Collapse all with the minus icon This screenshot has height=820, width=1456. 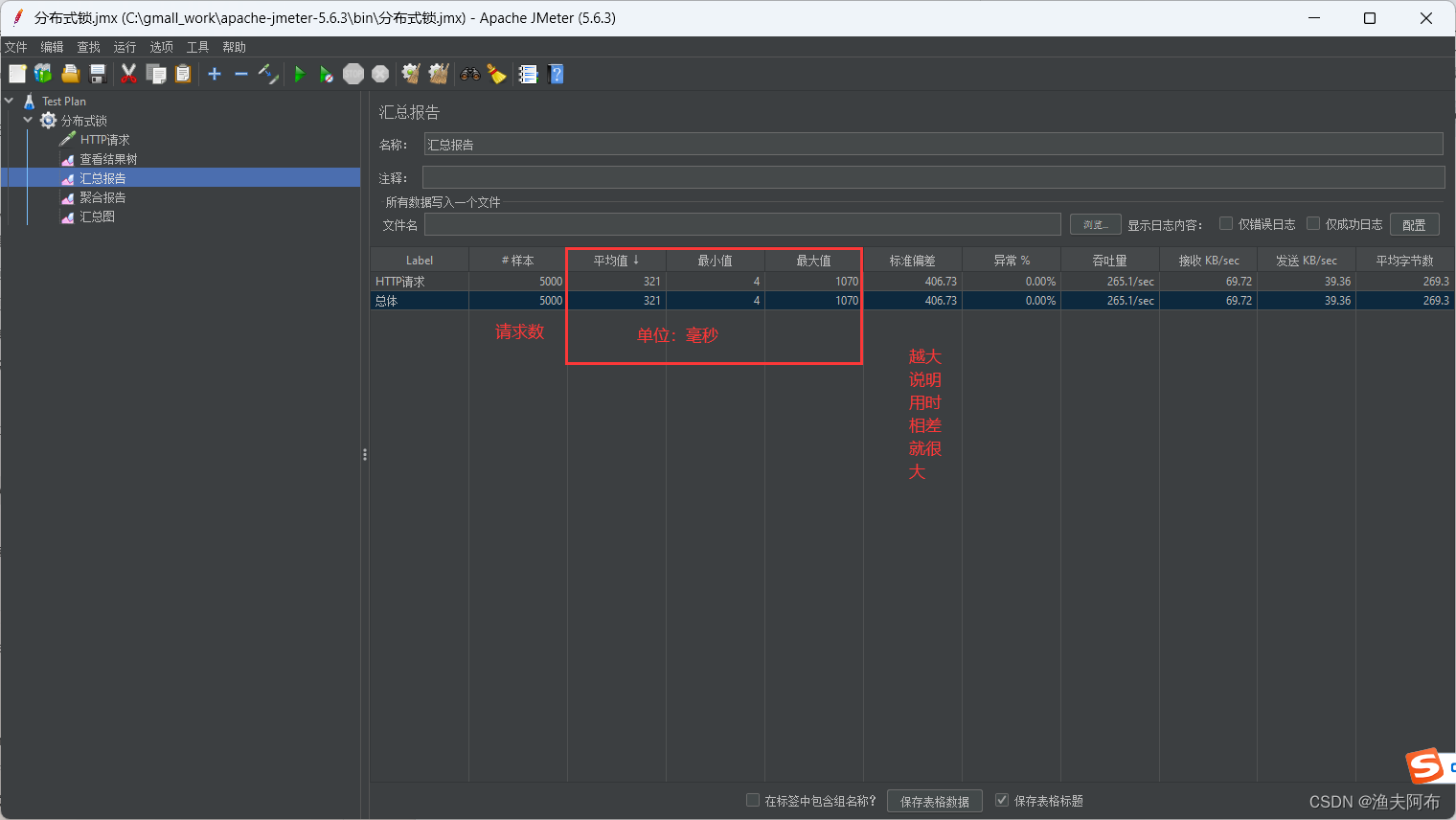[241, 74]
